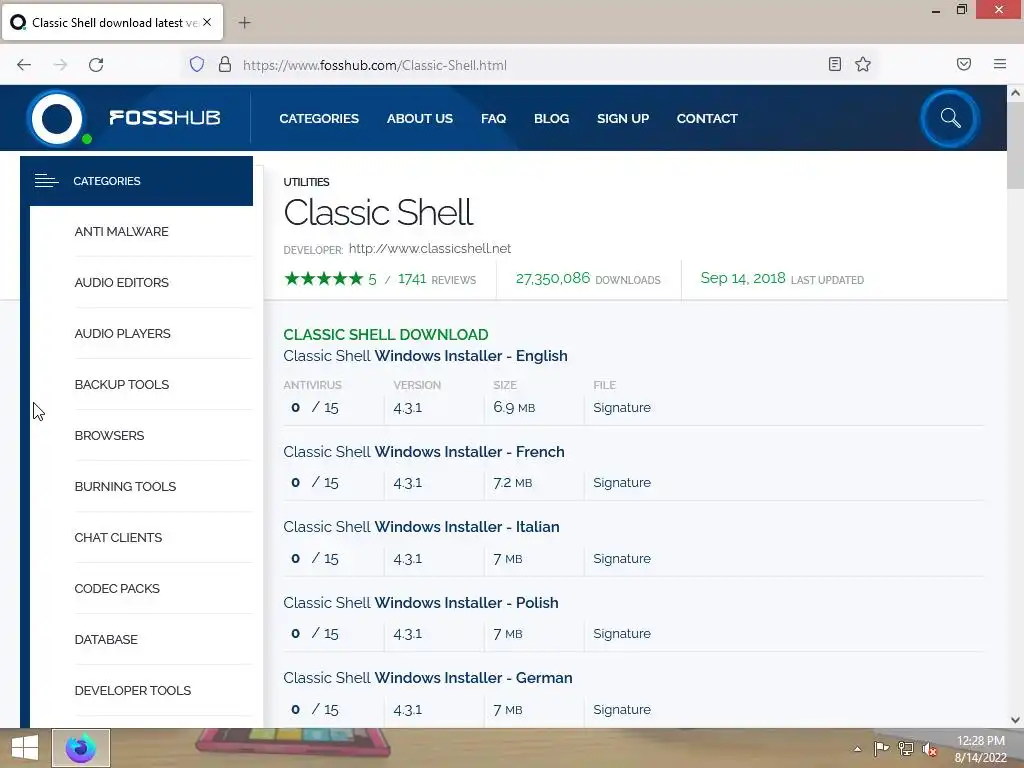Click the scrollbar down arrow

(x=1015, y=720)
